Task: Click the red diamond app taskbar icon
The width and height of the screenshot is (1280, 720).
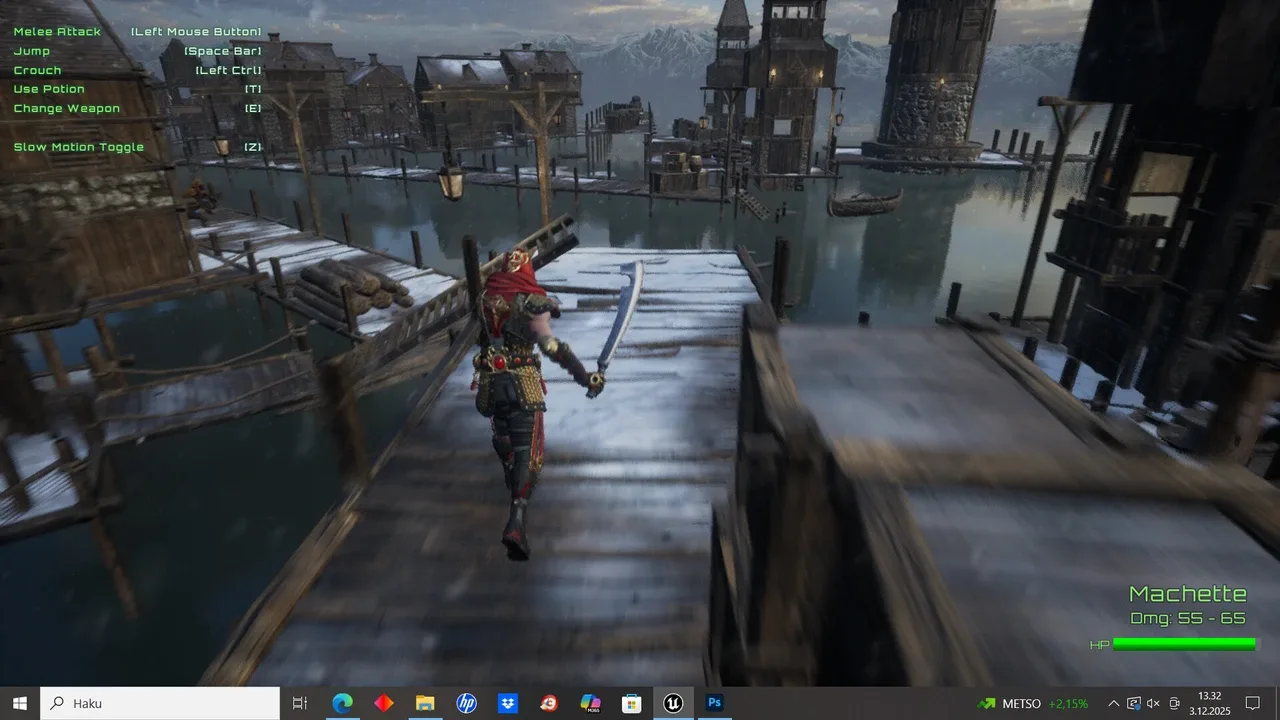Action: click(x=384, y=703)
